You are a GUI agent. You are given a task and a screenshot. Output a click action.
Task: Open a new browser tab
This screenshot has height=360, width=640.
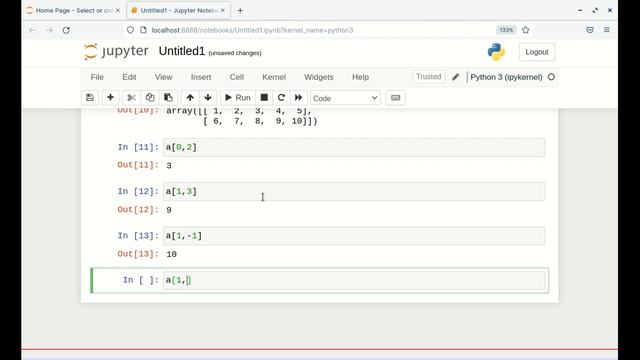tap(240, 11)
